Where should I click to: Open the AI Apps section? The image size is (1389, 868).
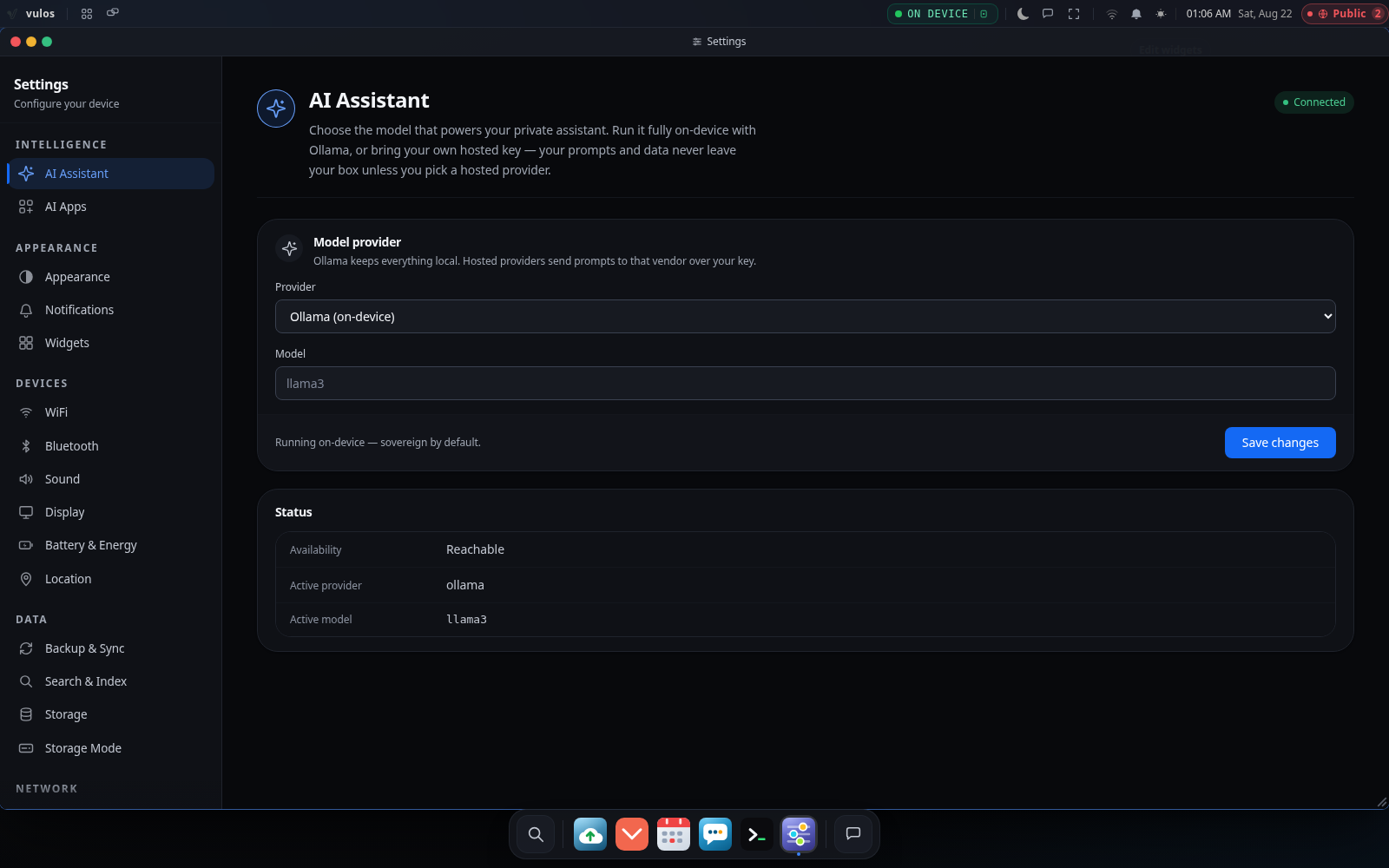[110, 207]
